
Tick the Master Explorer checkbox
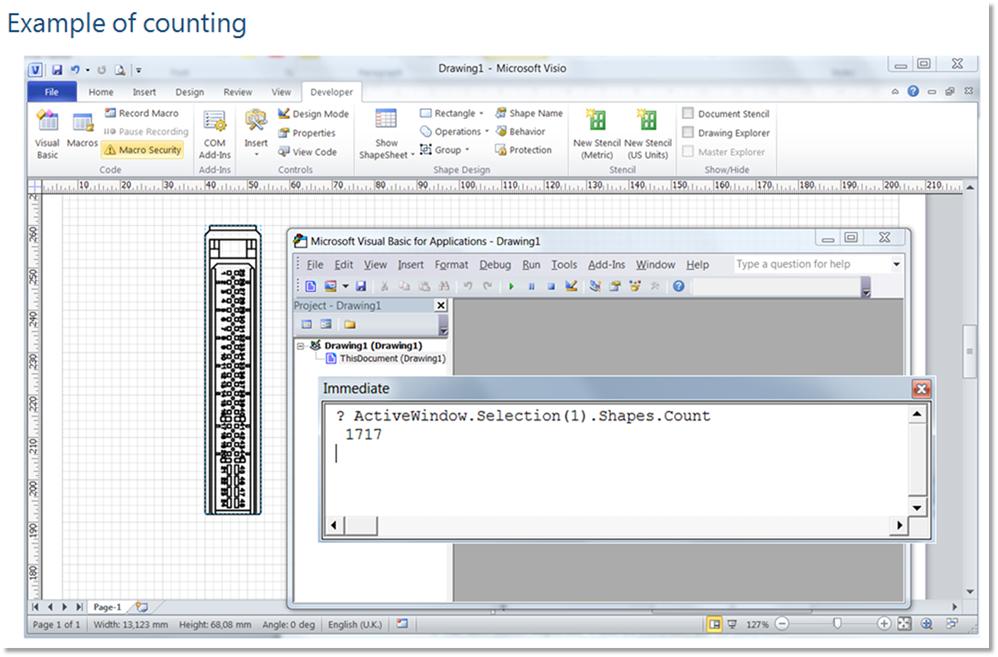point(688,152)
